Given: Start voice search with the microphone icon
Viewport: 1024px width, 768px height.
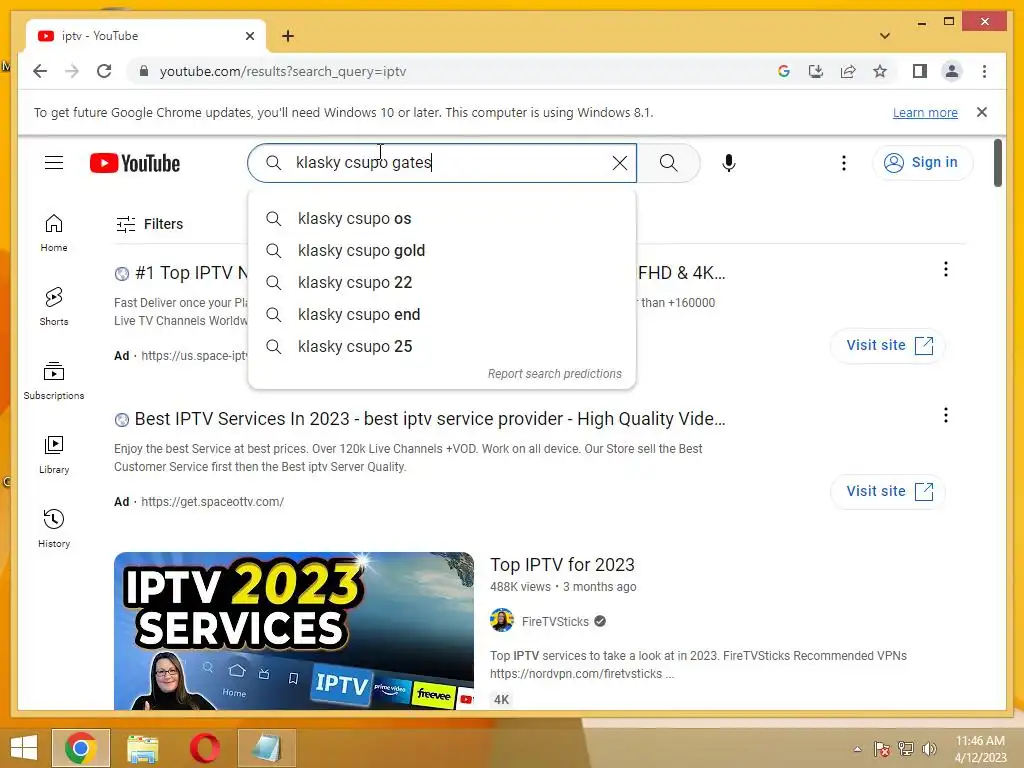Looking at the screenshot, I should 729,163.
